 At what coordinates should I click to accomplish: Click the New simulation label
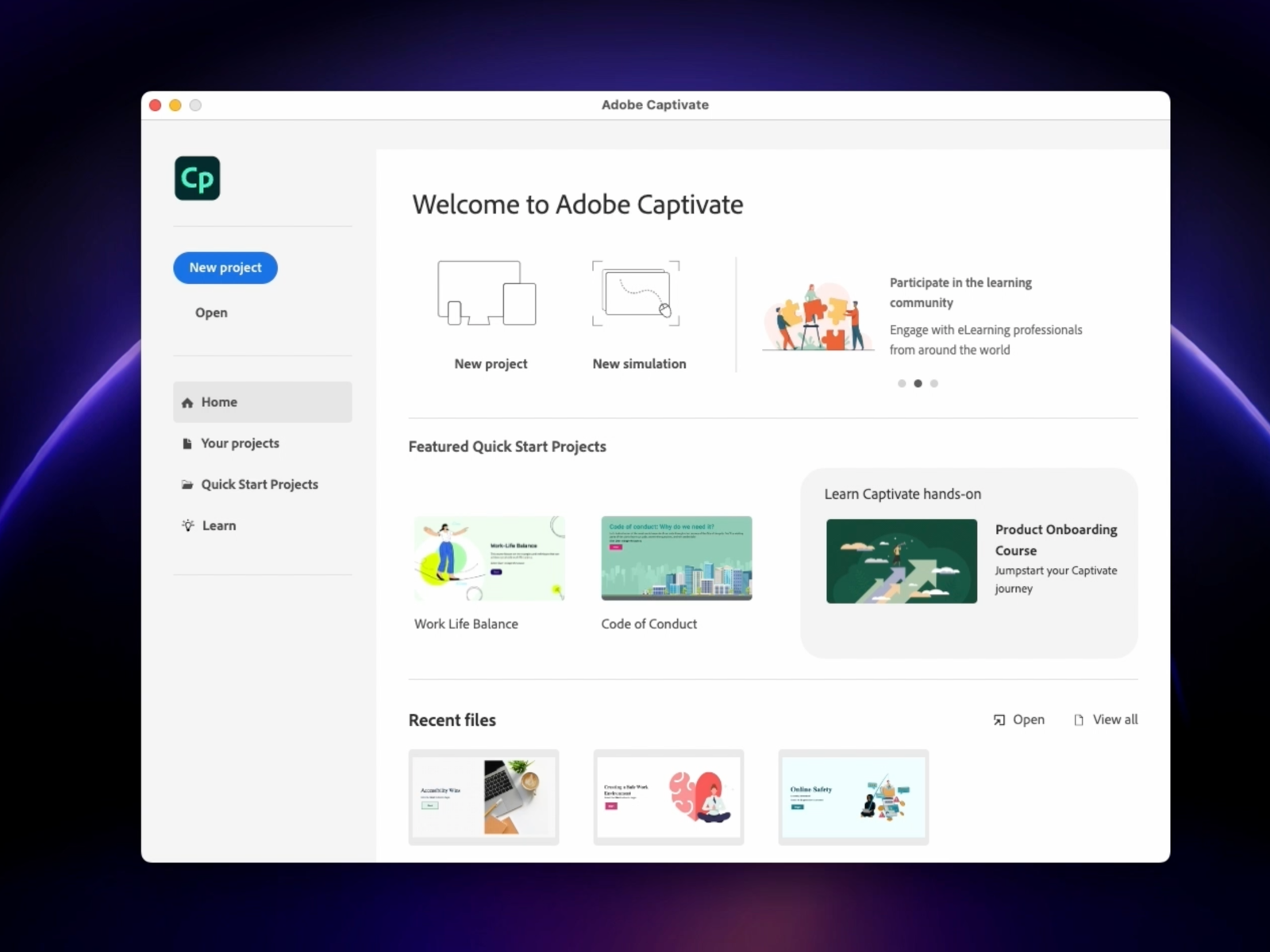[639, 364]
